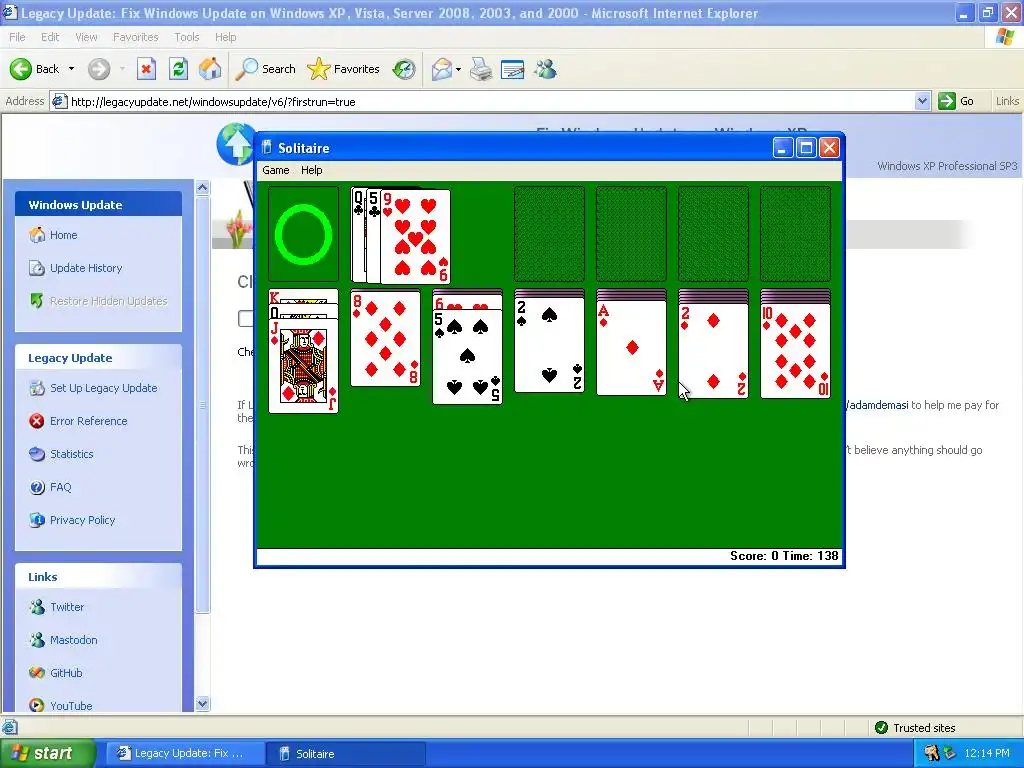Open the Mail button dropdown arrow
This screenshot has height=768, width=1024.
(x=458, y=69)
